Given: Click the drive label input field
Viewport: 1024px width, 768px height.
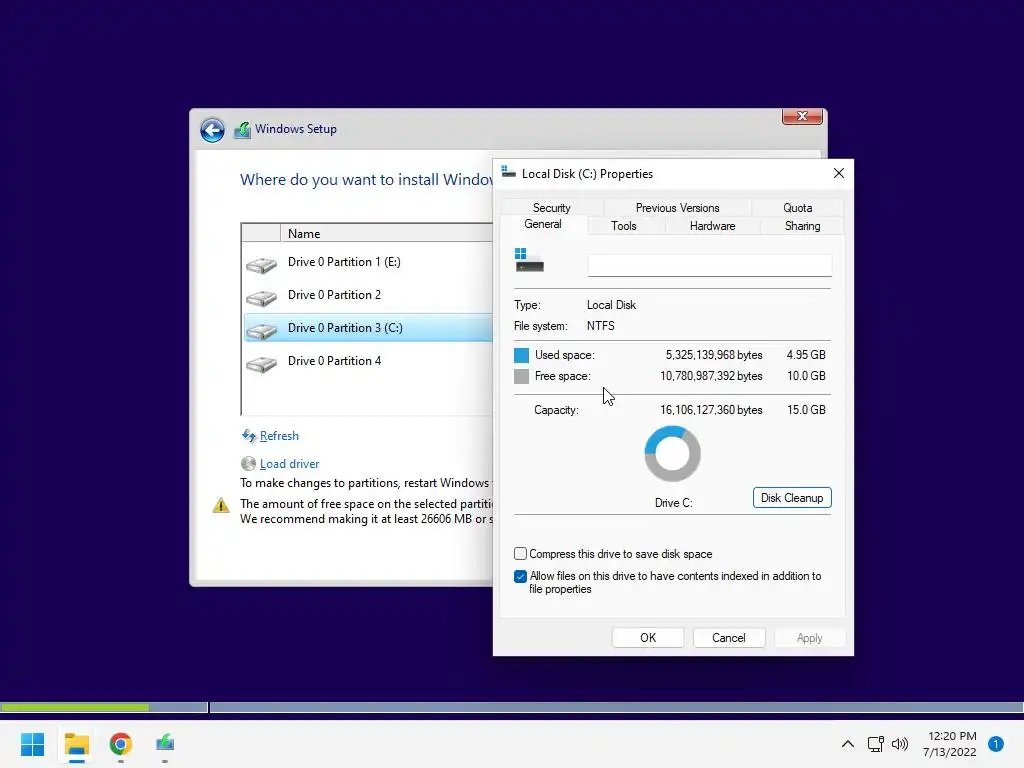Looking at the screenshot, I should (709, 265).
